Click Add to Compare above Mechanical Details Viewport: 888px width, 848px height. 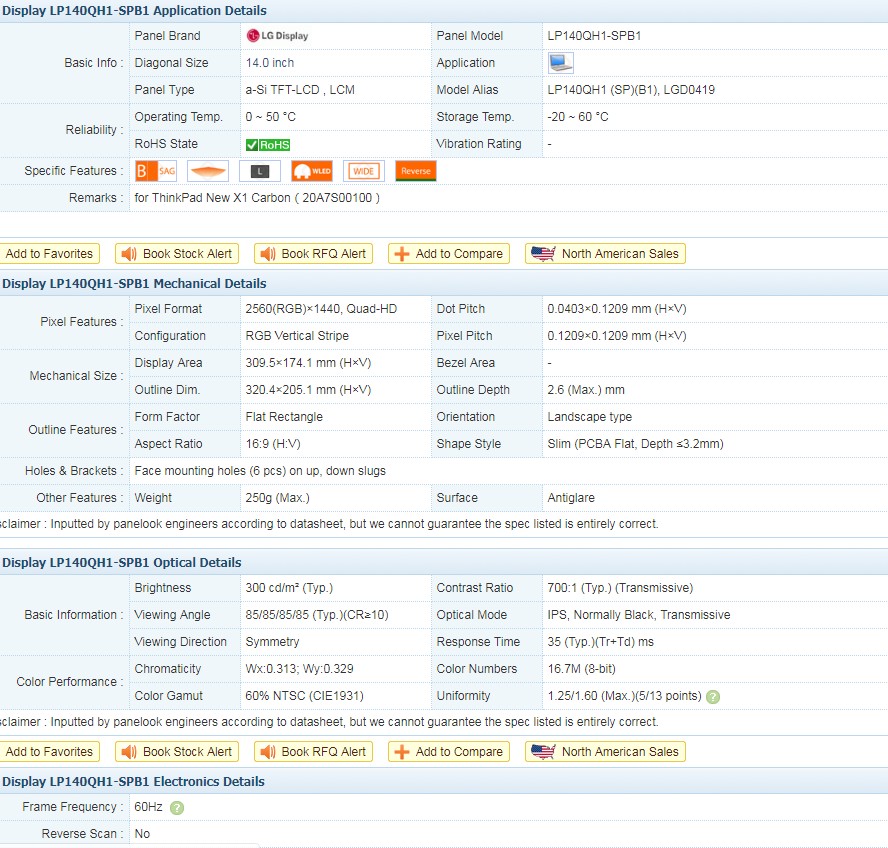449,254
